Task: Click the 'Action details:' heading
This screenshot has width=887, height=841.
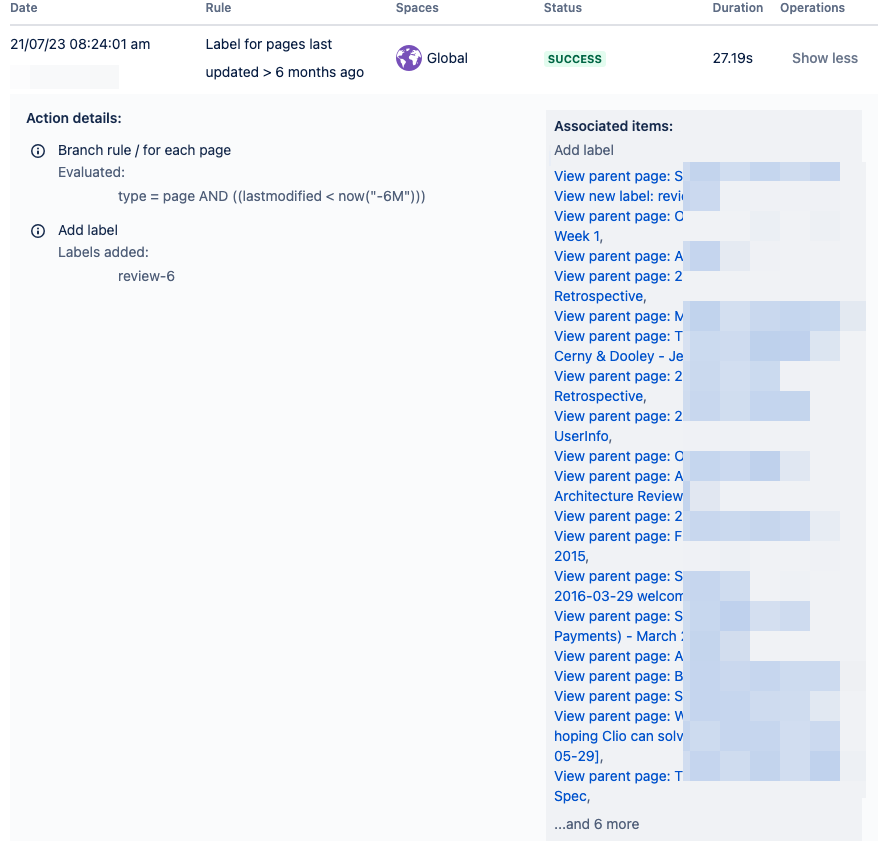Action: [74, 118]
